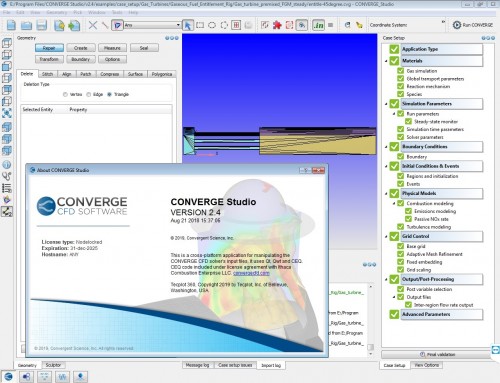Select 'Species' row in Case Setup
The width and height of the screenshot is (500, 383).
[x=414, y=94]
